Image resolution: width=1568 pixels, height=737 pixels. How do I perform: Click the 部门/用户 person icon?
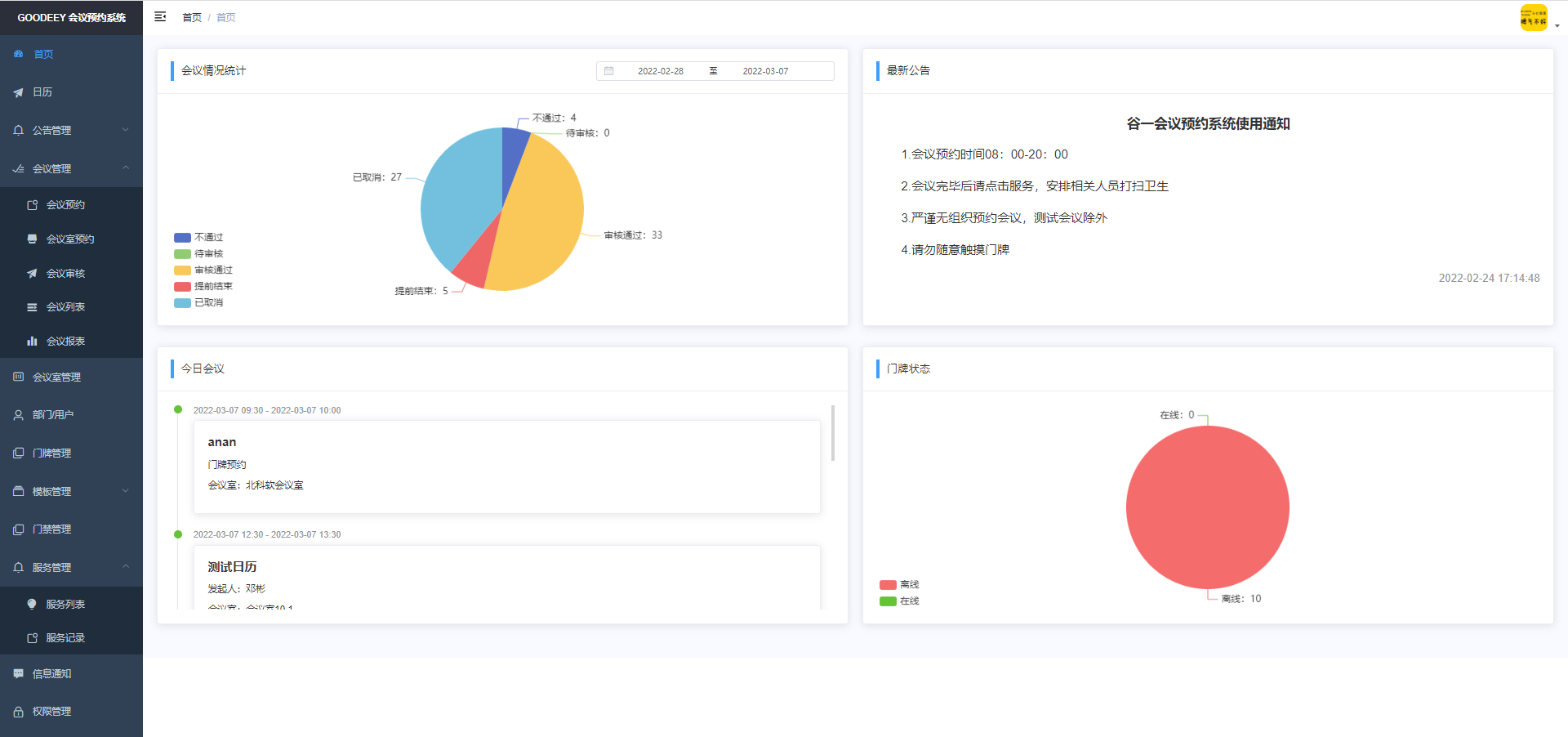(19, 415)
